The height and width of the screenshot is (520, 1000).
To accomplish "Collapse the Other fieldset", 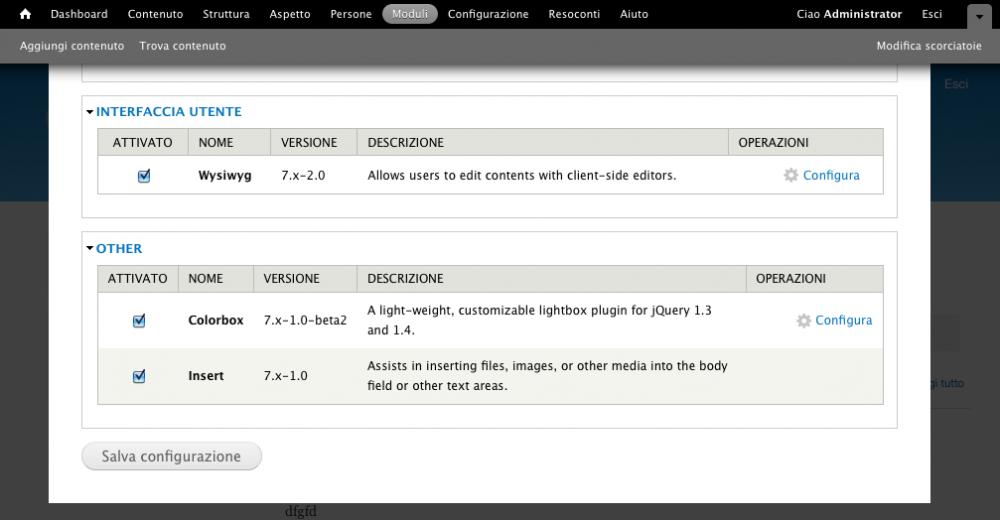I will coord(119,249).
